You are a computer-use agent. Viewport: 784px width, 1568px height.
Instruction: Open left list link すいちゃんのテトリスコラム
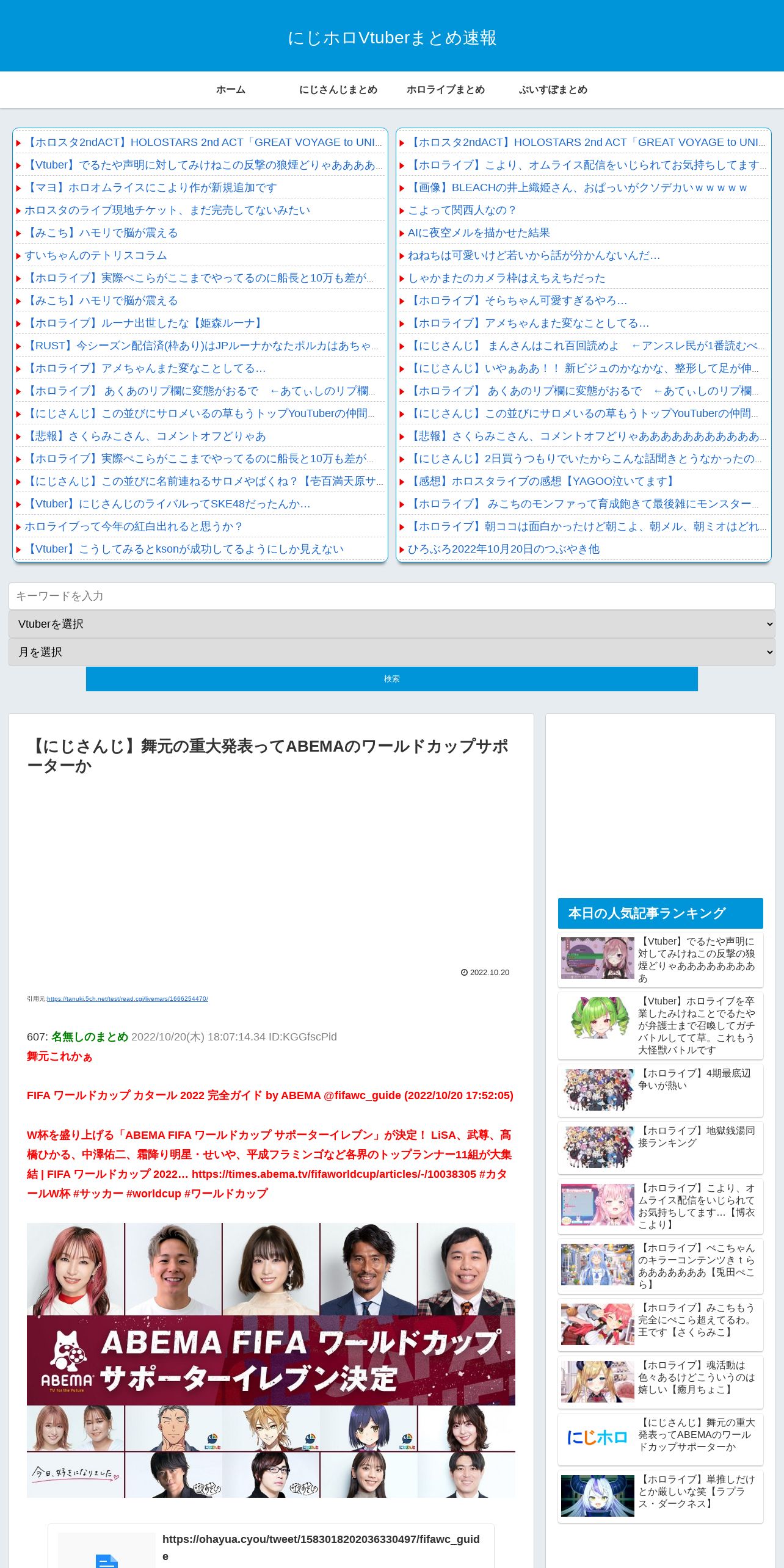(x=96, y=255)
